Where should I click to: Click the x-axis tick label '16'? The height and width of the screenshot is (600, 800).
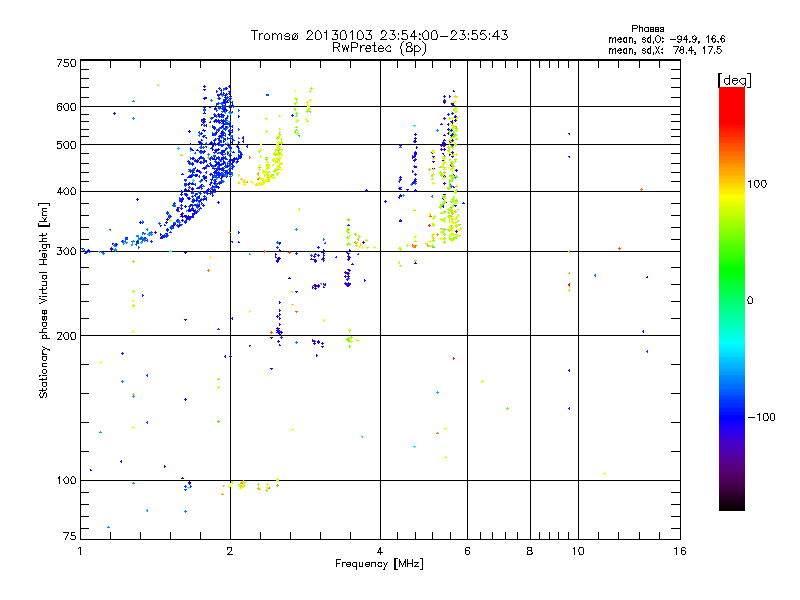click(x=680, y=551)
